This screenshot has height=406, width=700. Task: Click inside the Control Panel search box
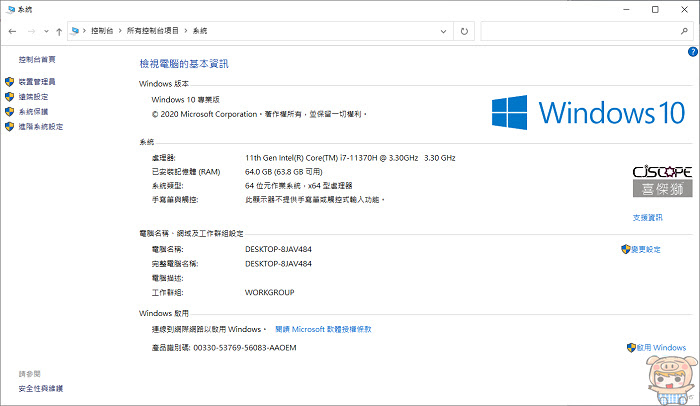tap(579, 31)
